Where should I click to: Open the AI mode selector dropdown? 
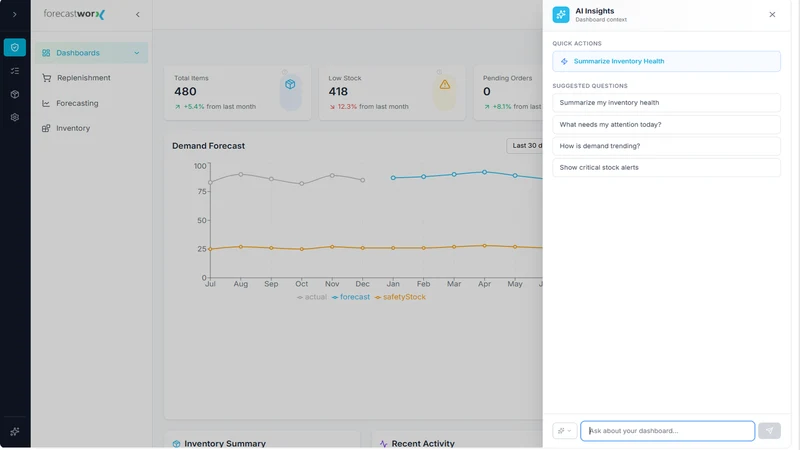pyautogui.click(x=565, y=431)
